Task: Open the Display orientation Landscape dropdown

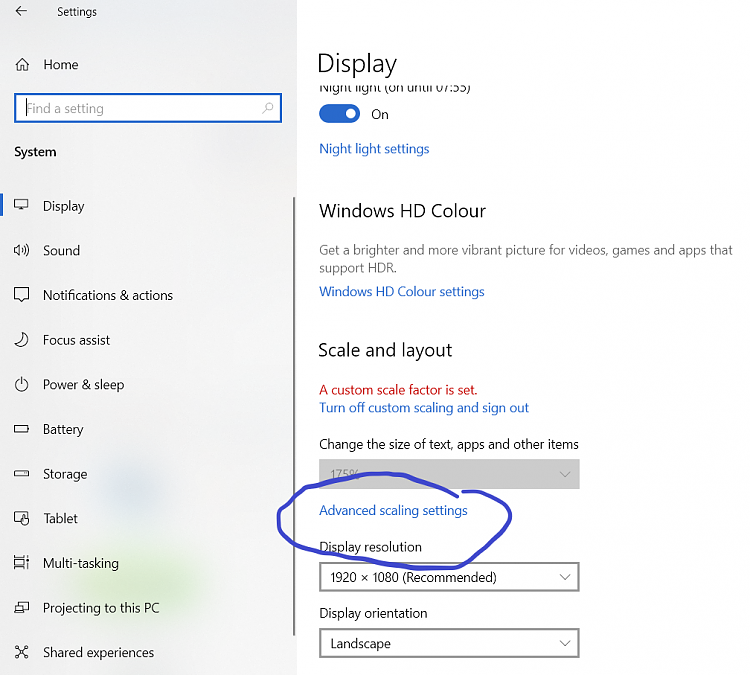Action: (x=449, y=643)
